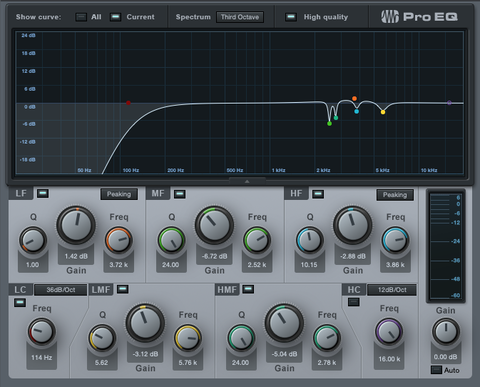Click the HF Q value 10.15
Screen dimensions: 480x387
click(x=309, y=265)
